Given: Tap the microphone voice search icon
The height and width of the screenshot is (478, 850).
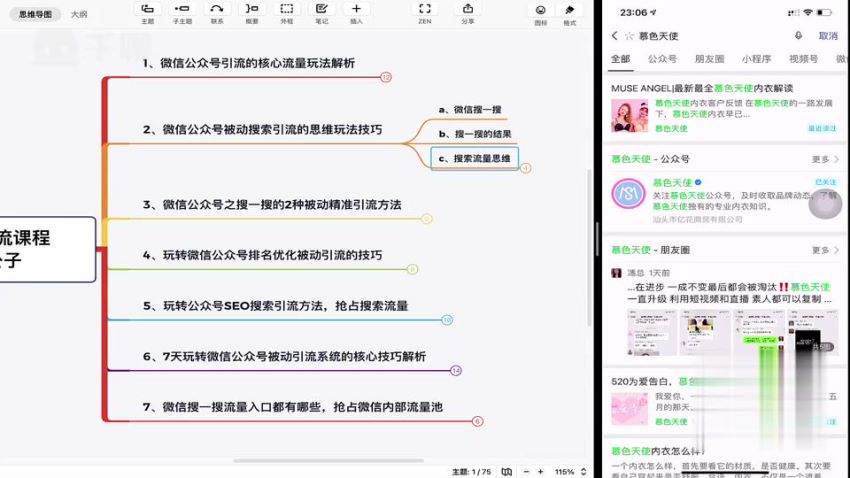Looking at the screenshot, I should [799, 36].
